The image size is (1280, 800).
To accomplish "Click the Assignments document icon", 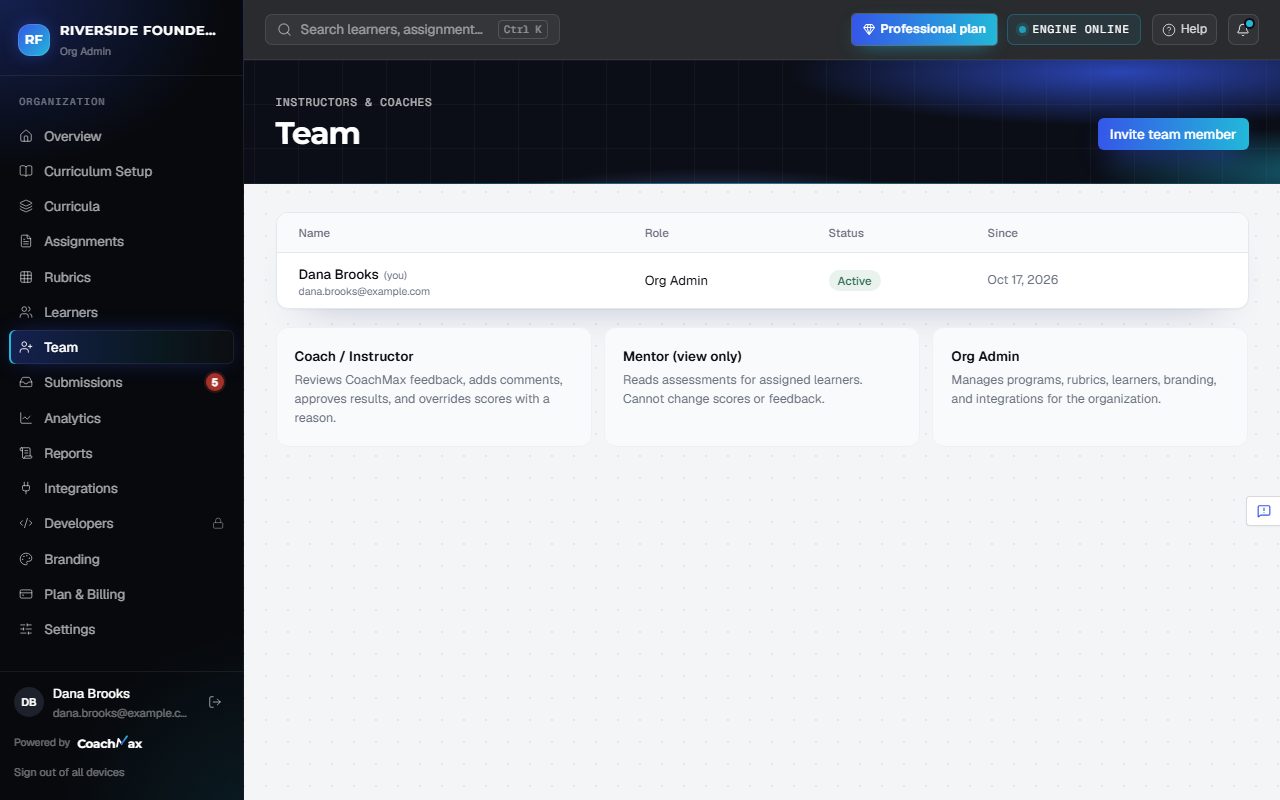I will click(26, 241).
